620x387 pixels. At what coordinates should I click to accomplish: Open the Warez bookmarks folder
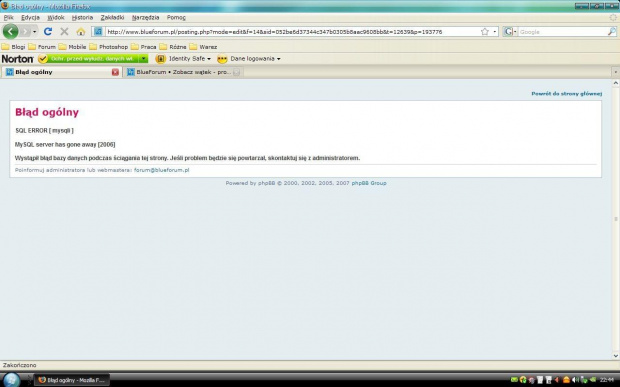tap(203, 47)
